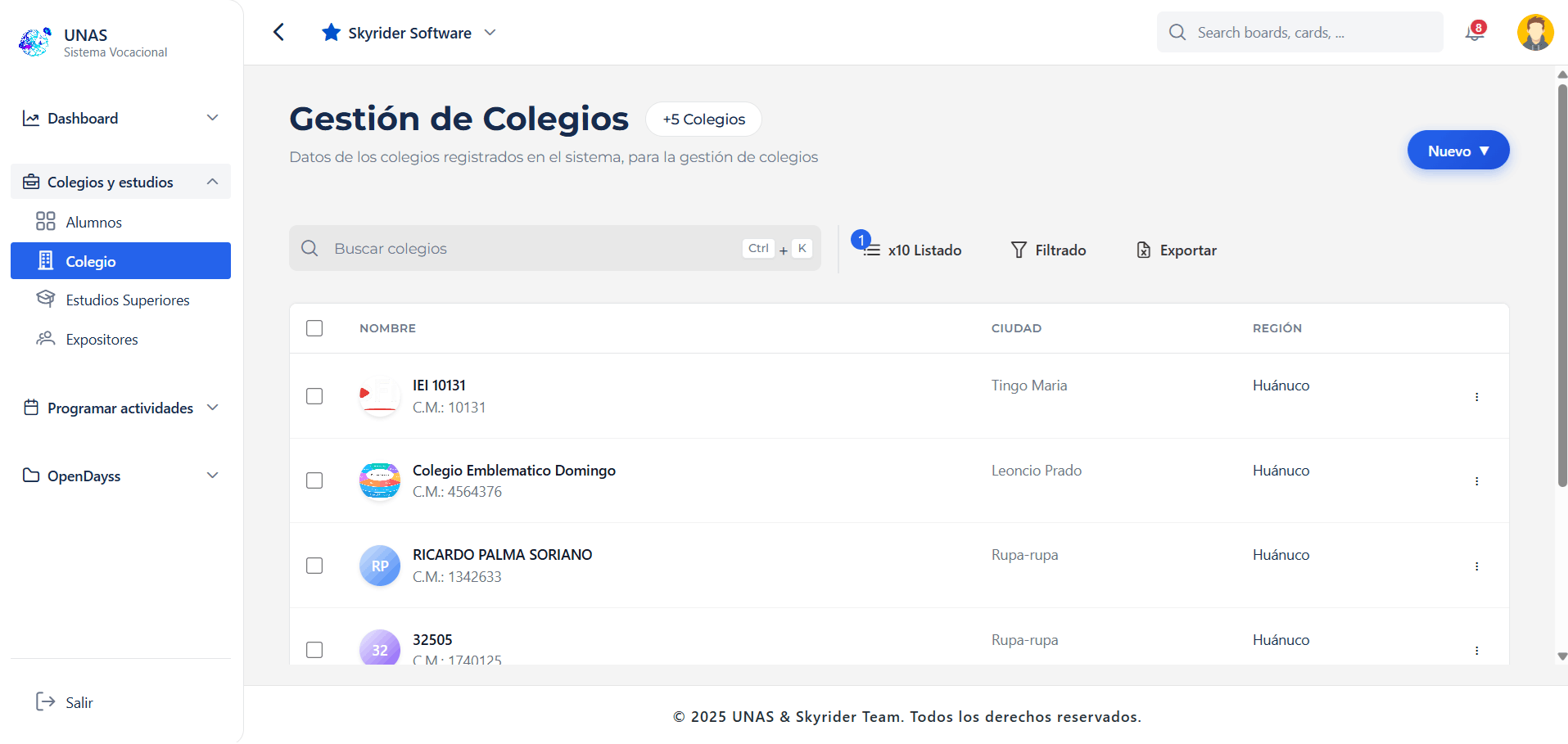This screenshot has height=744, width=1568.
Task: Open the user profile avatar
Action: click(x=1534, y=33)
